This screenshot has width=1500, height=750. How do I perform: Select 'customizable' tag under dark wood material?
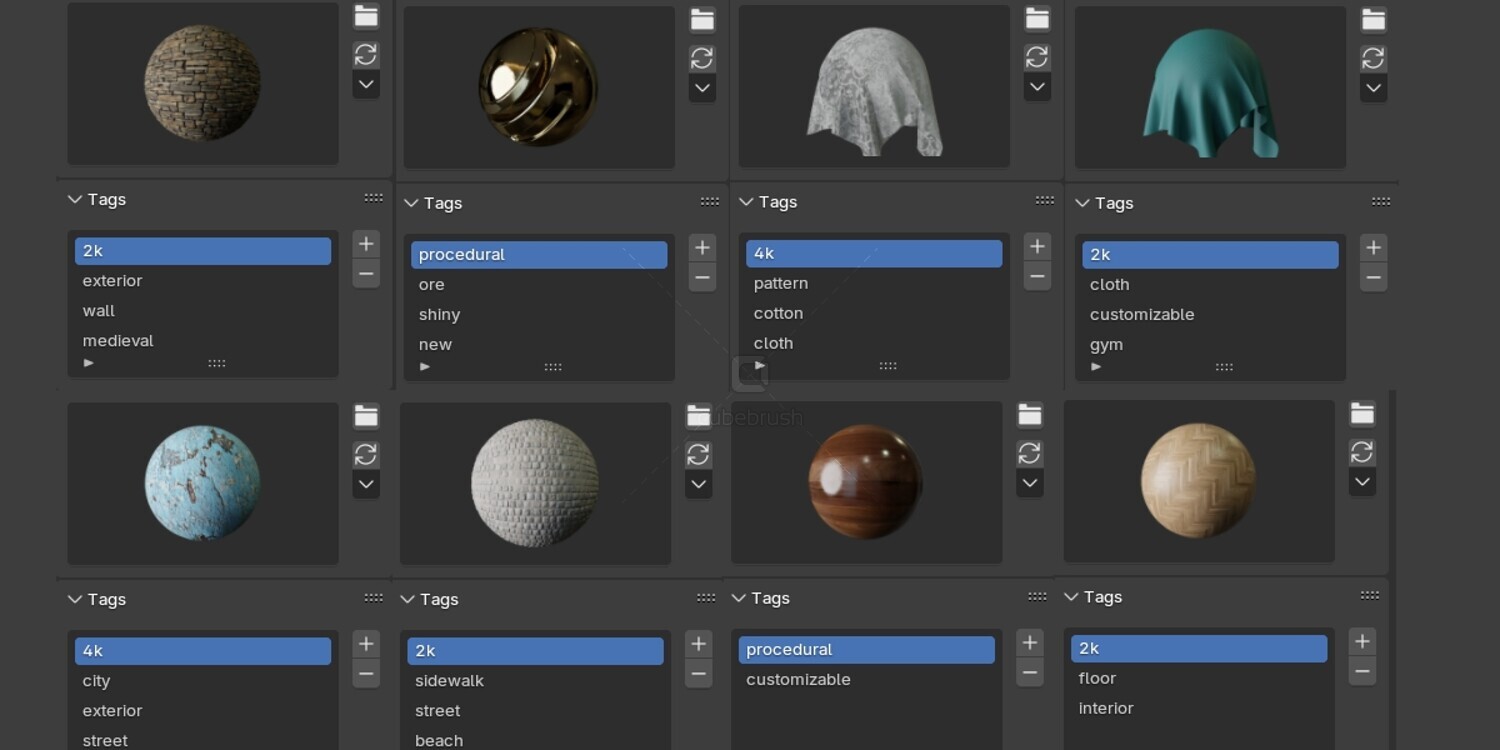coord(867,680)
